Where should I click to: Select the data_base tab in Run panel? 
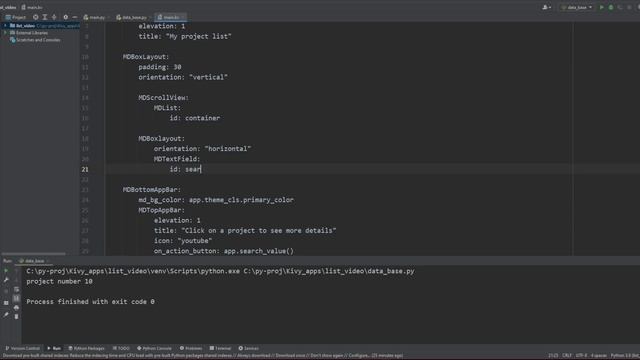(x=34, y=260)
